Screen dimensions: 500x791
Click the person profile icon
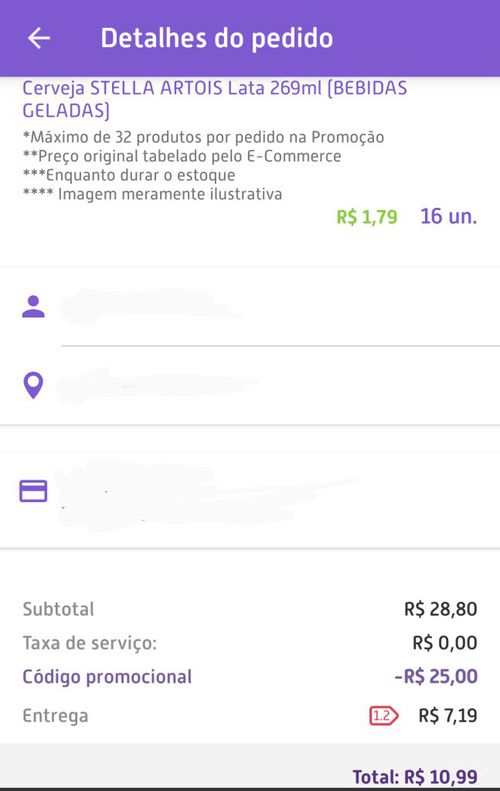(33, 307)
